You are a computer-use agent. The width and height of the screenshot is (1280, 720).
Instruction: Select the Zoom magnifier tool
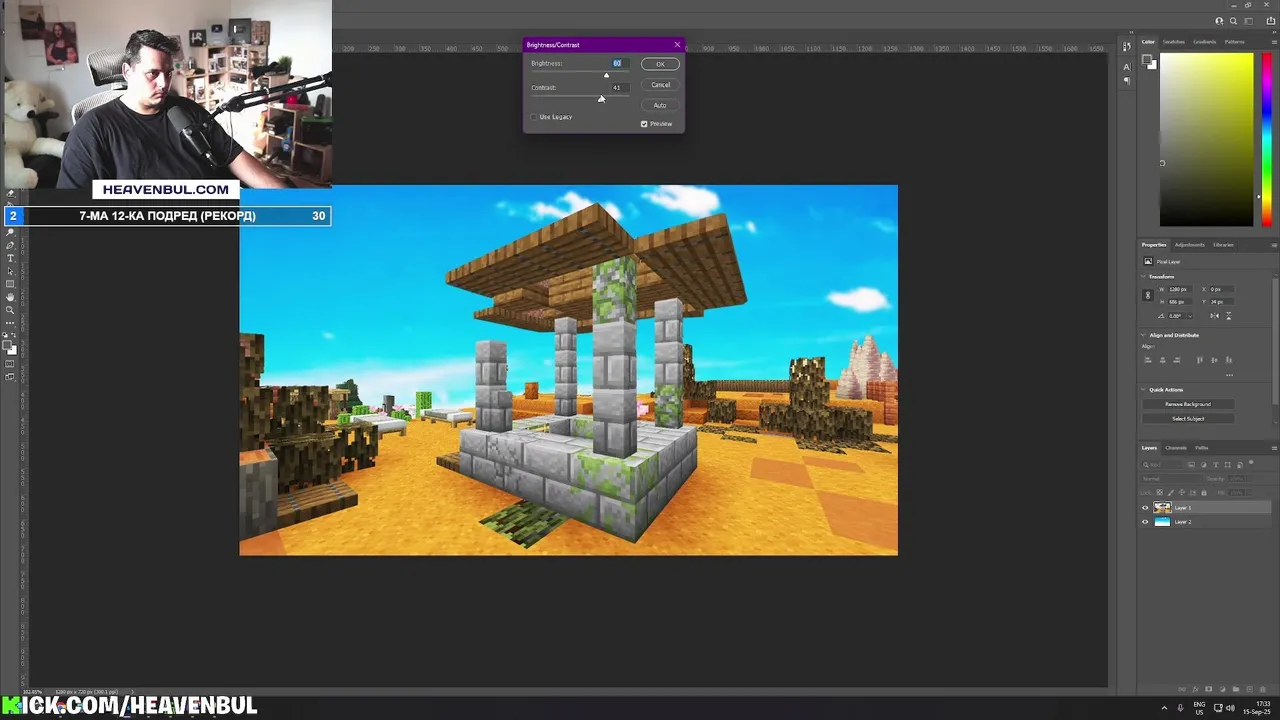click(x=10, y=310)
